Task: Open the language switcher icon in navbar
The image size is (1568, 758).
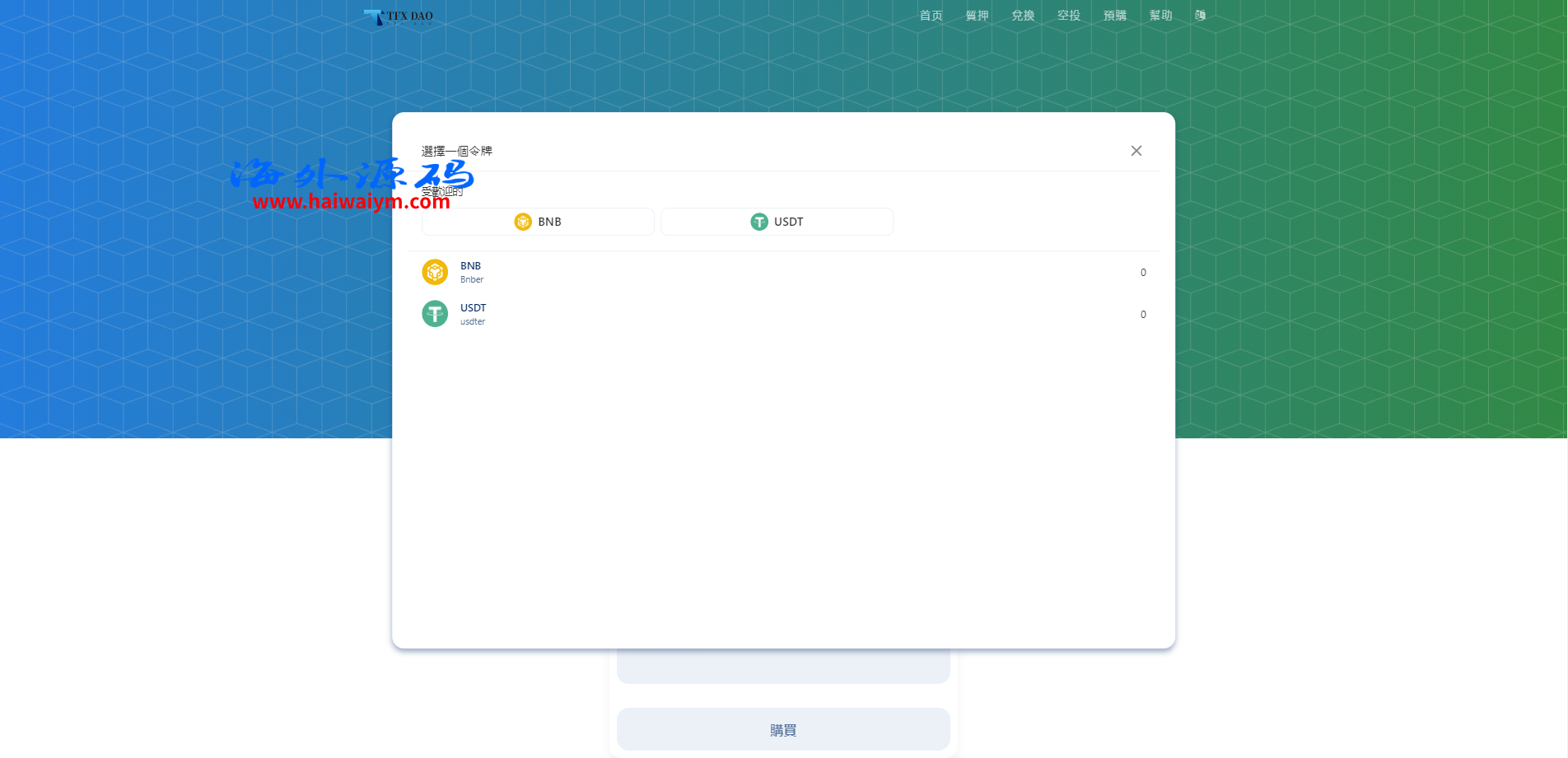Action: [1200, 16]
